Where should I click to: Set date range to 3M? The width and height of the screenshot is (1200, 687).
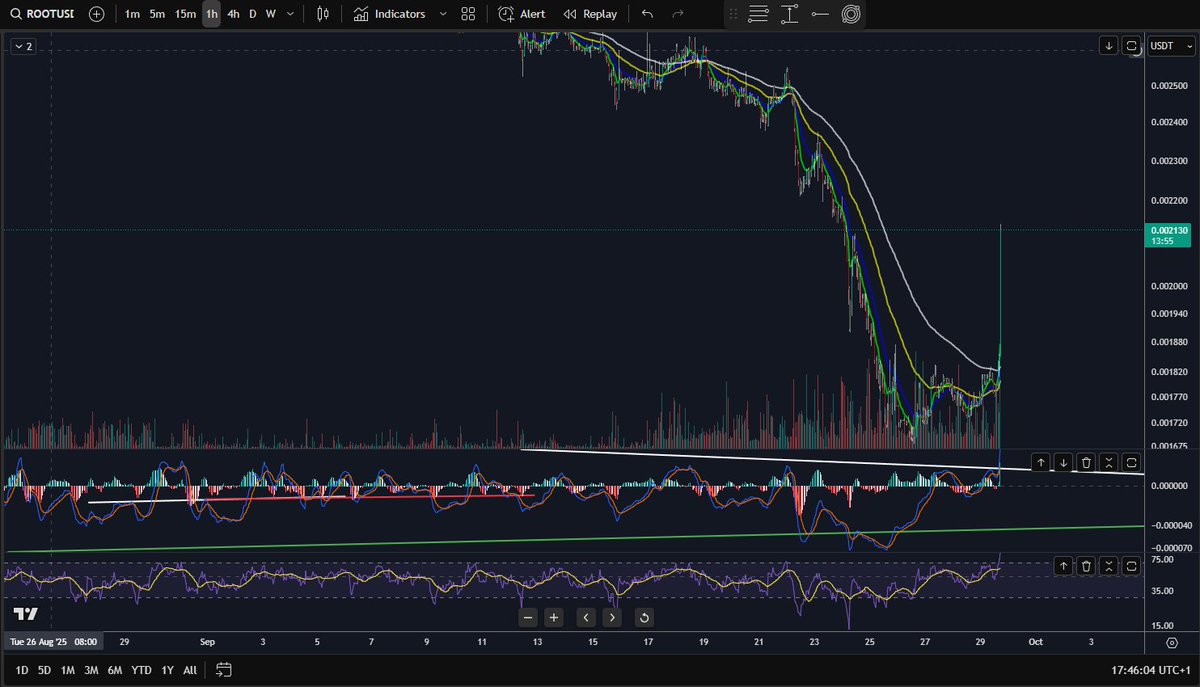(x=91, y=669)
